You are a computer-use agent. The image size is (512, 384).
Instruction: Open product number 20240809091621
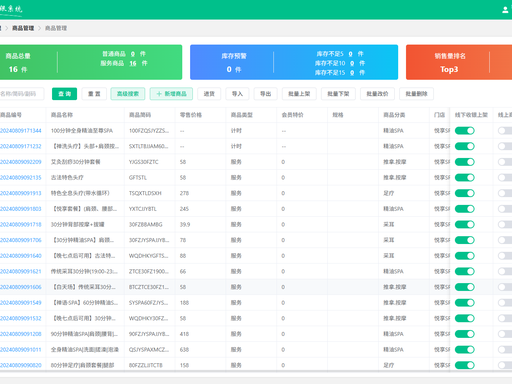(x=21, y=271)
